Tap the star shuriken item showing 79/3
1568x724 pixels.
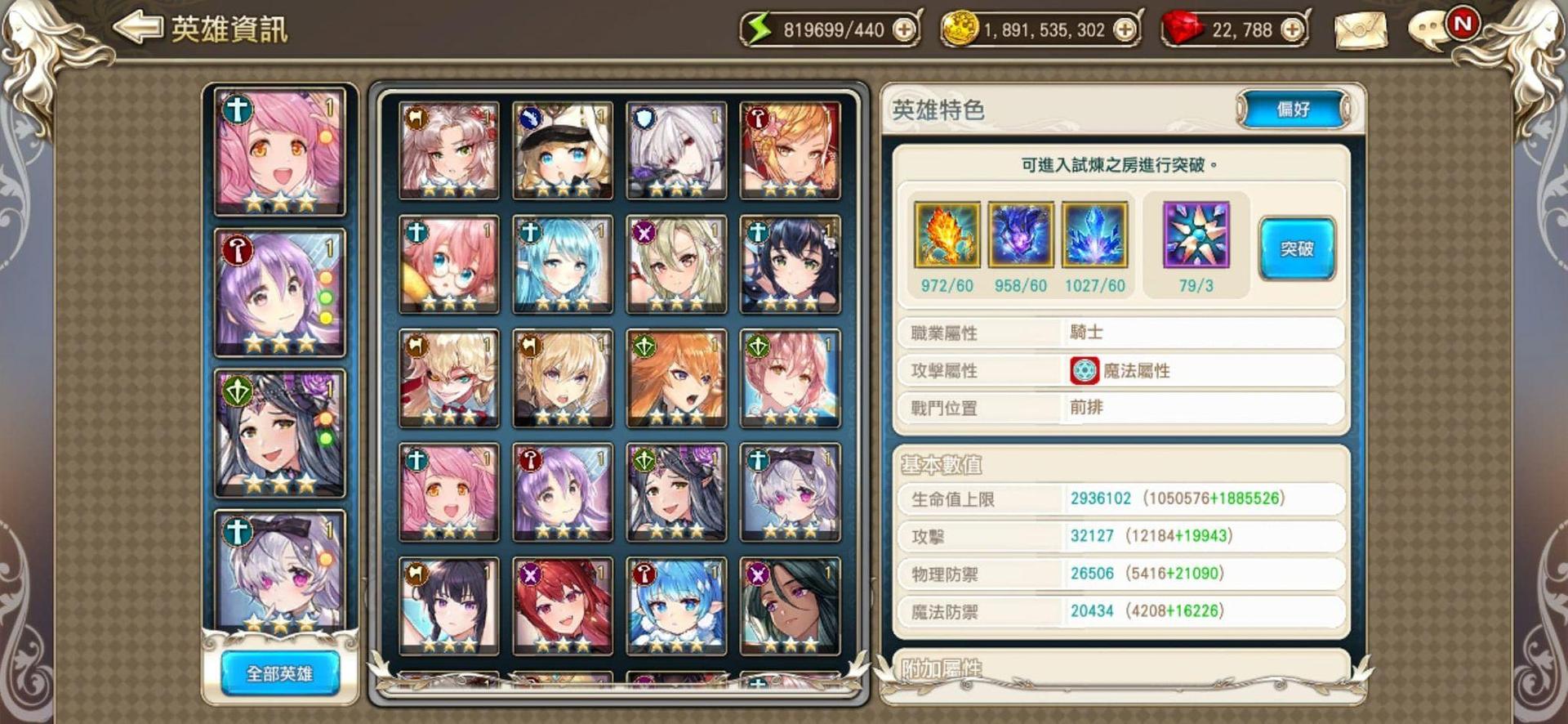tap(1196, 235)
